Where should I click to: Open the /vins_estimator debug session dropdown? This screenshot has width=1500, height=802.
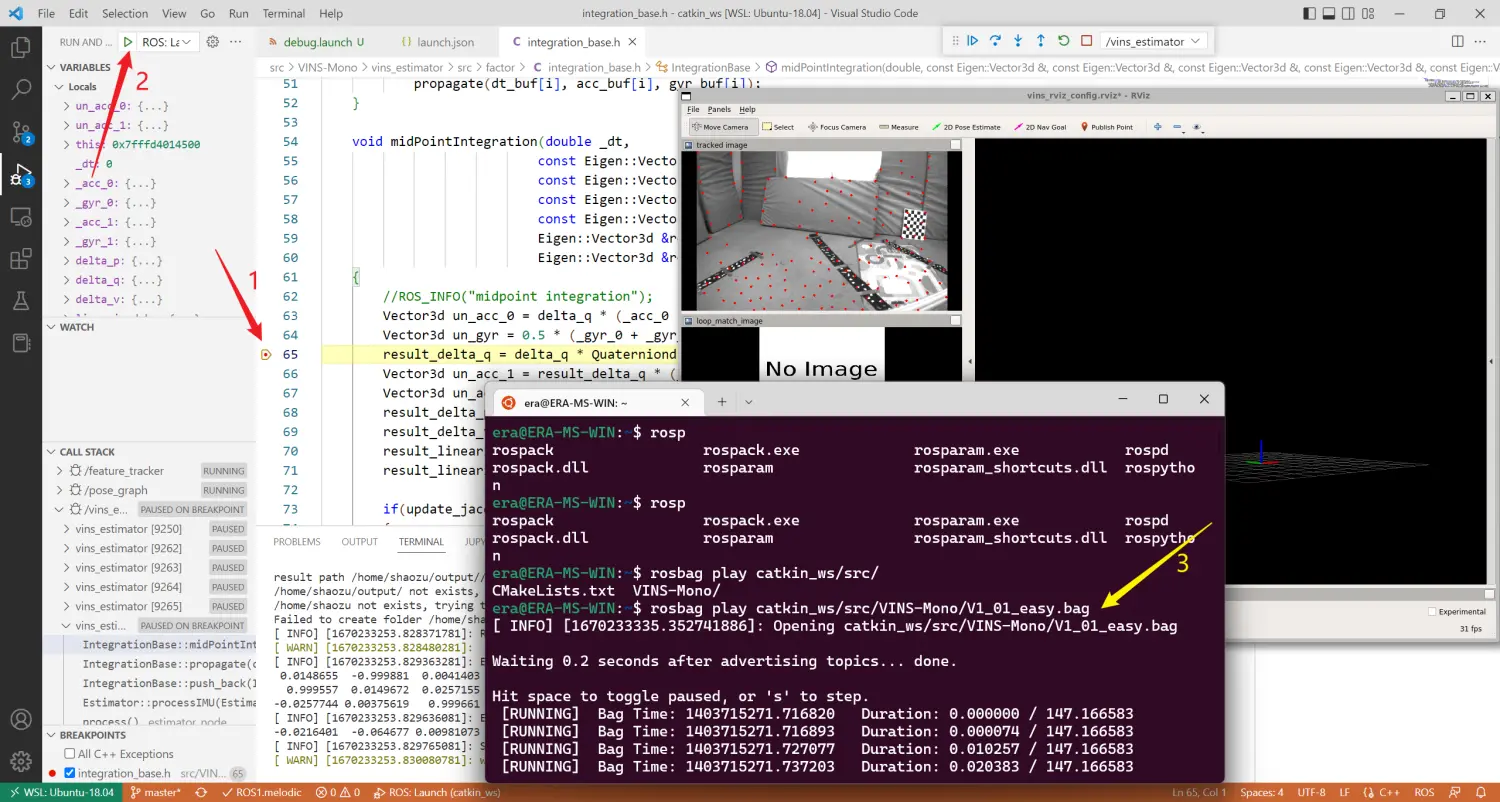1153,41
